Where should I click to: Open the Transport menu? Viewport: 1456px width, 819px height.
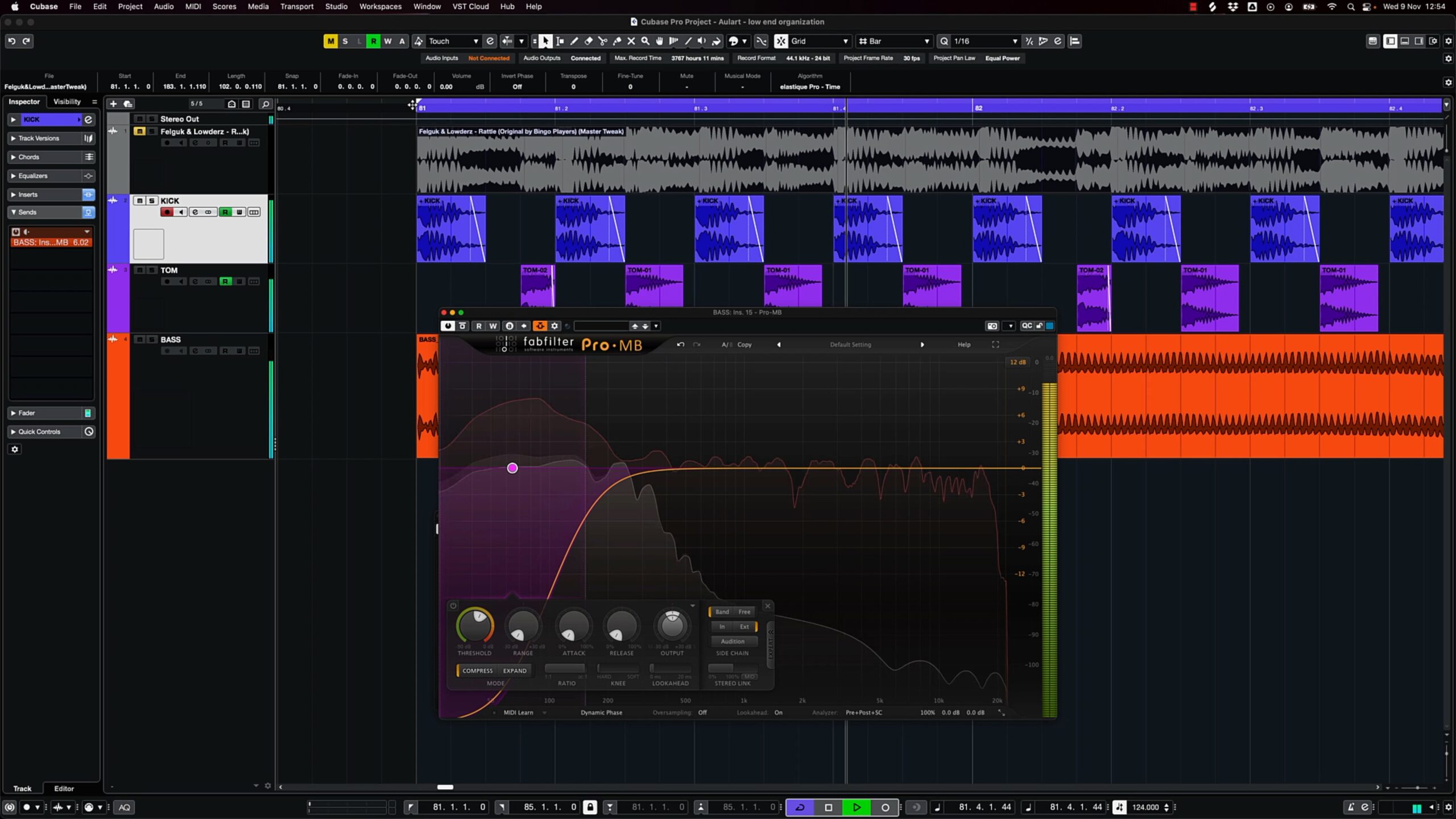pos(297,7)
